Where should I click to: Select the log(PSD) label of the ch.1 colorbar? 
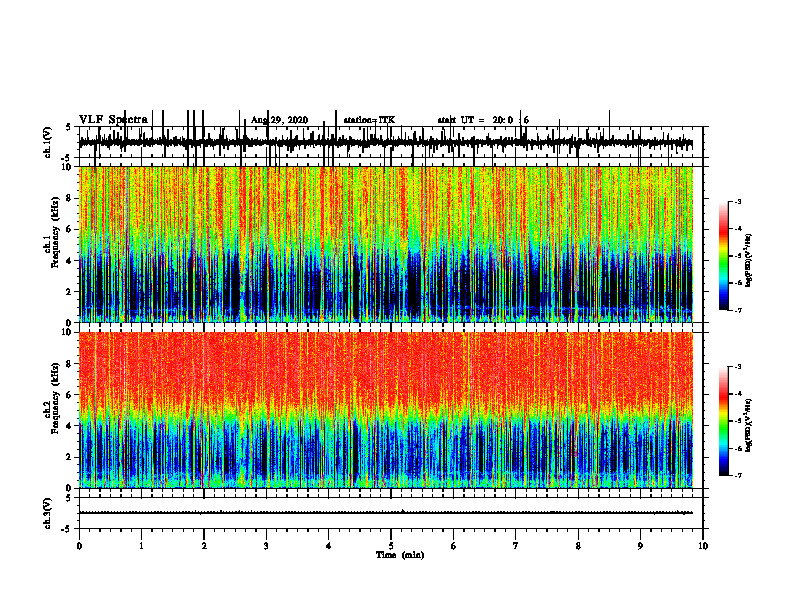pyautogui.click(x=748, y=260)
